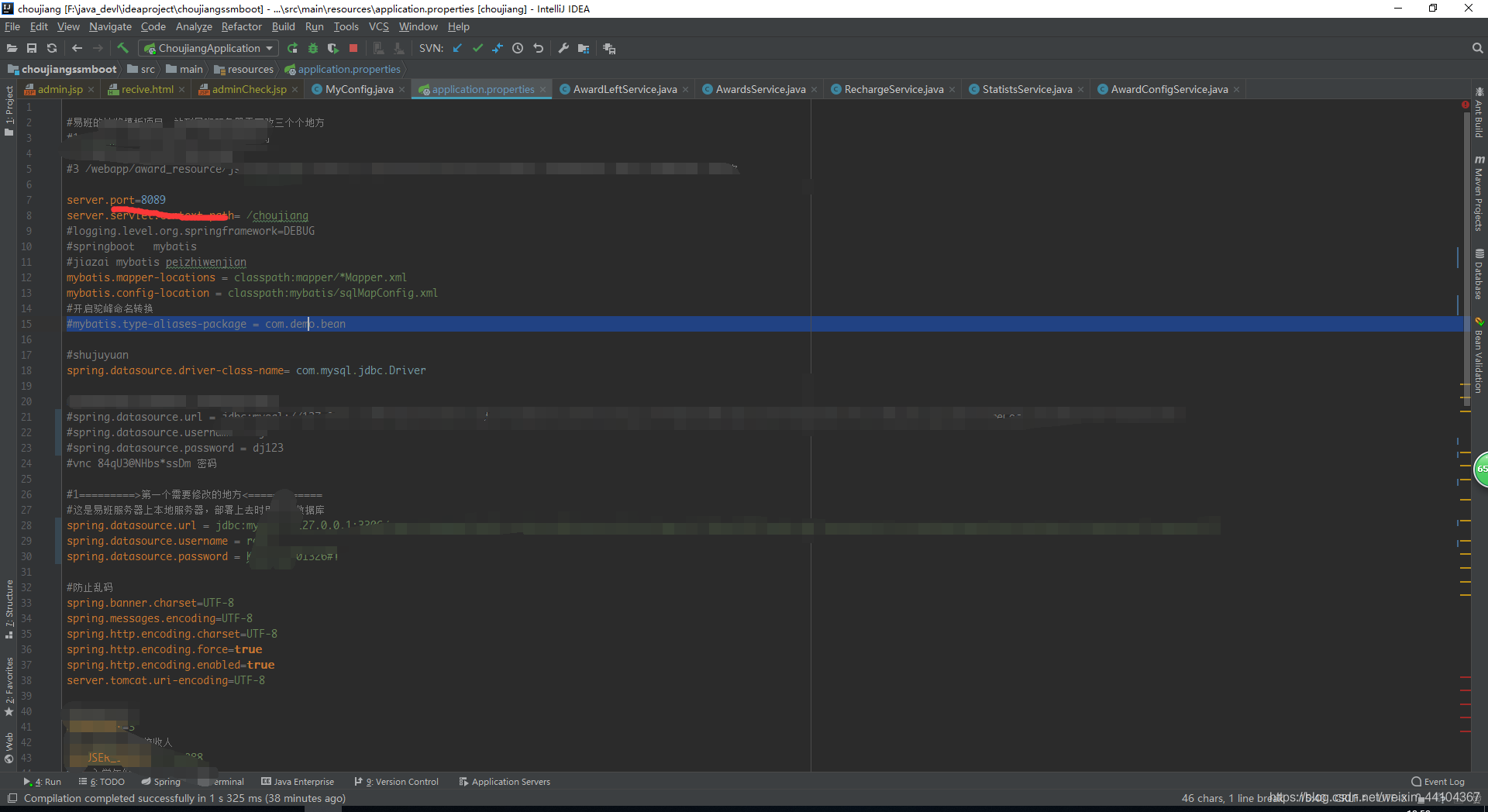The image size is (1488, 812).
Task: Navigate back with the left arrow icon
Action: [77, 48]
